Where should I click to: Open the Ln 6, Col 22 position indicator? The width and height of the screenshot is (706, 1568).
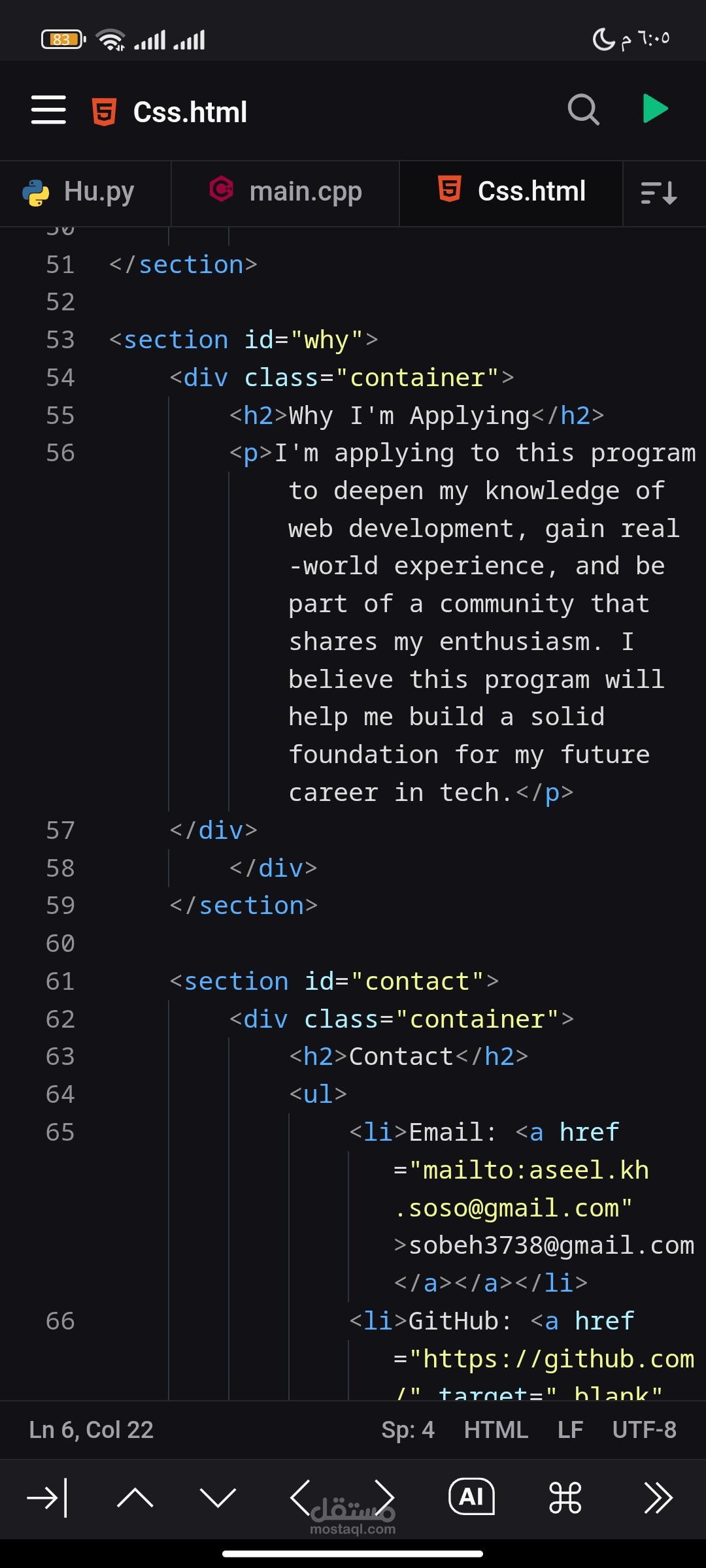(x=91, y=1430)
